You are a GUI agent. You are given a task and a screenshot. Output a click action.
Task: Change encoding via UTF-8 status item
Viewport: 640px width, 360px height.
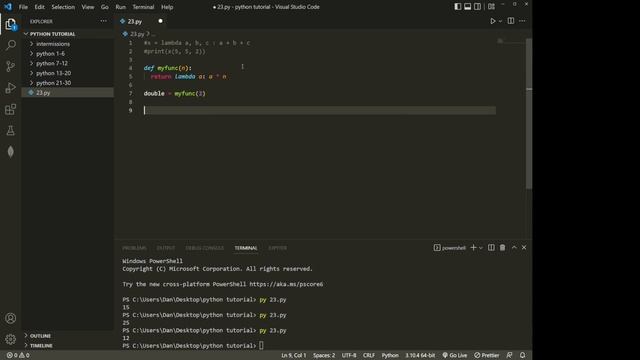(x=349, y=355)
